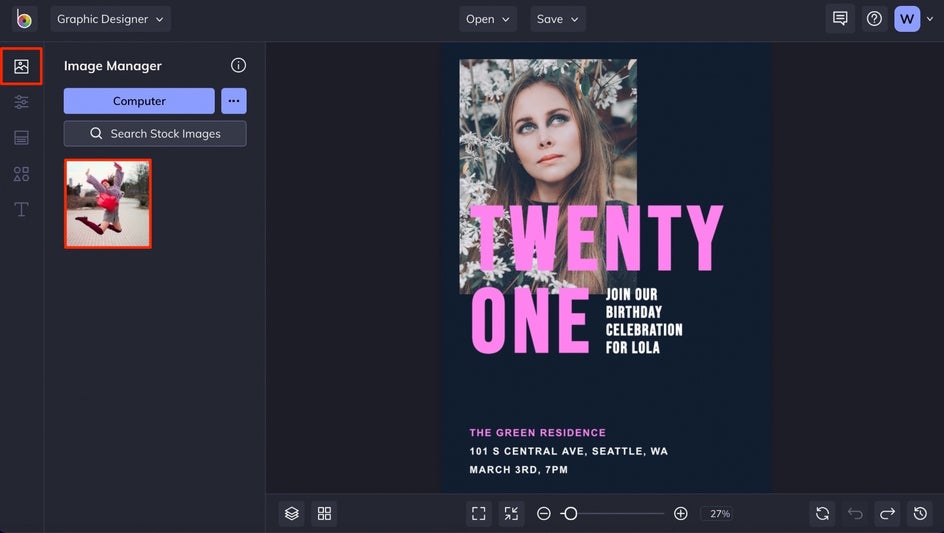Select the jumping girl image thumbnail

[108, 204]
